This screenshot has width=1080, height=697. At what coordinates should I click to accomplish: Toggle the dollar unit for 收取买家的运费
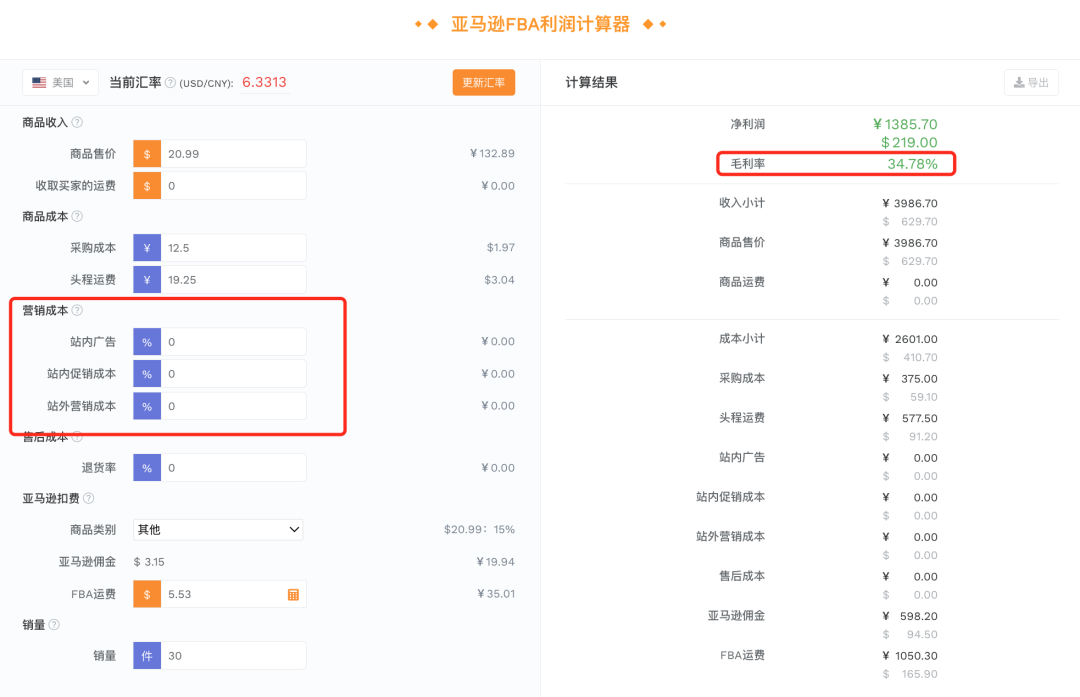click(x=147, y=186)
